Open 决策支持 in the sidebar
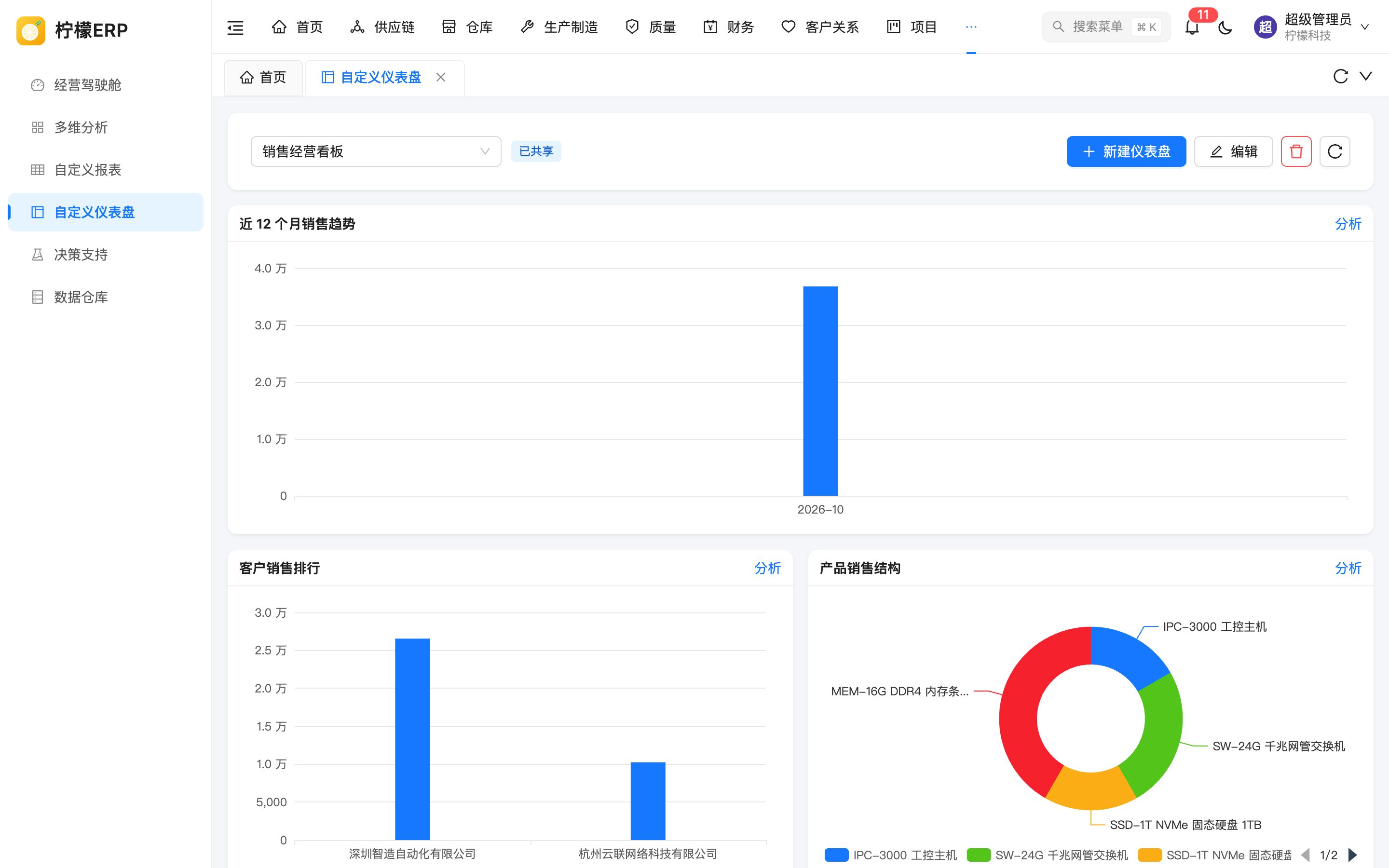Viewport: 1389px width, 868px height. (106, 255)
